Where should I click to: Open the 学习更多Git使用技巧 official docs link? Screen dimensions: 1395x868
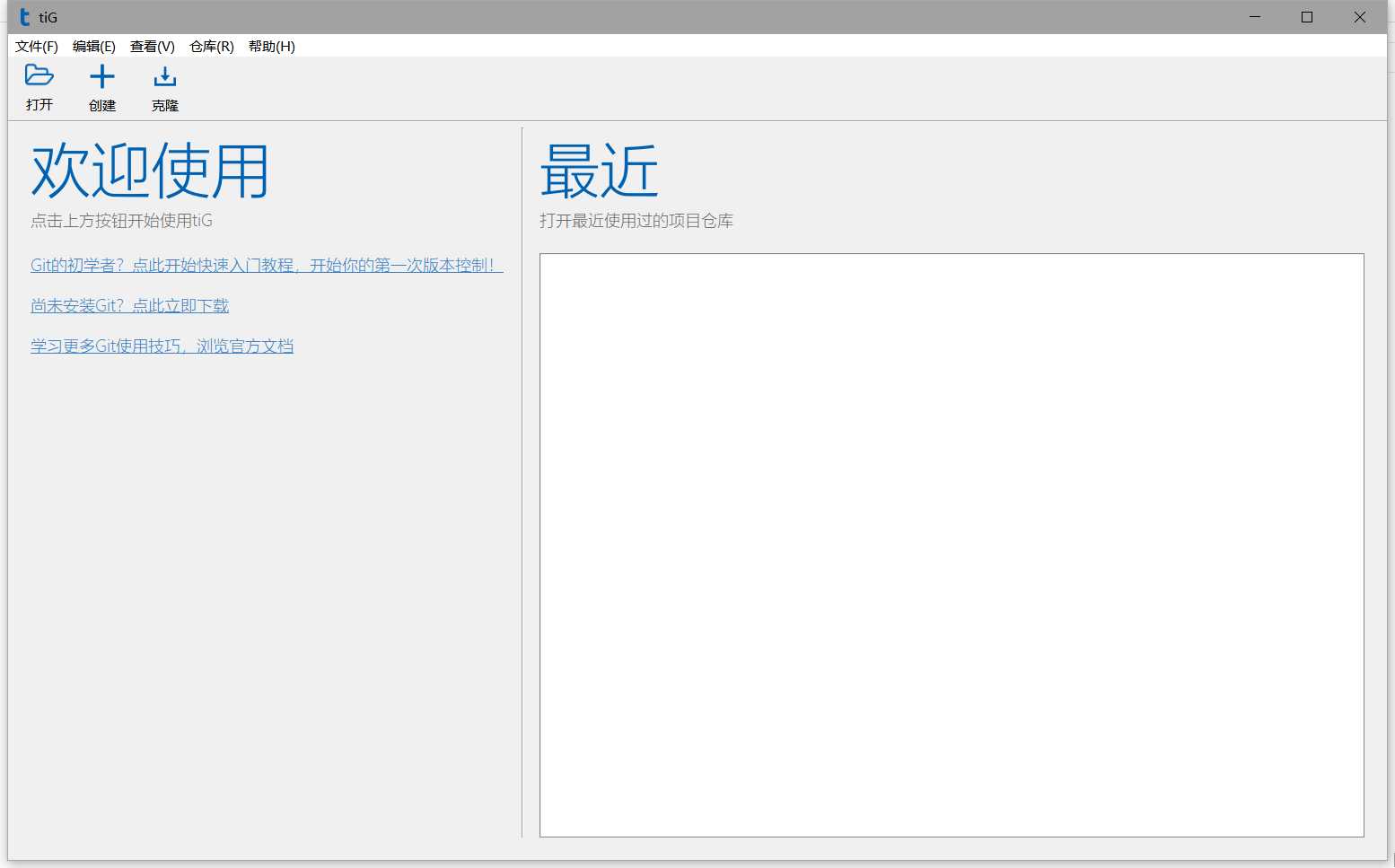point(162,346)
